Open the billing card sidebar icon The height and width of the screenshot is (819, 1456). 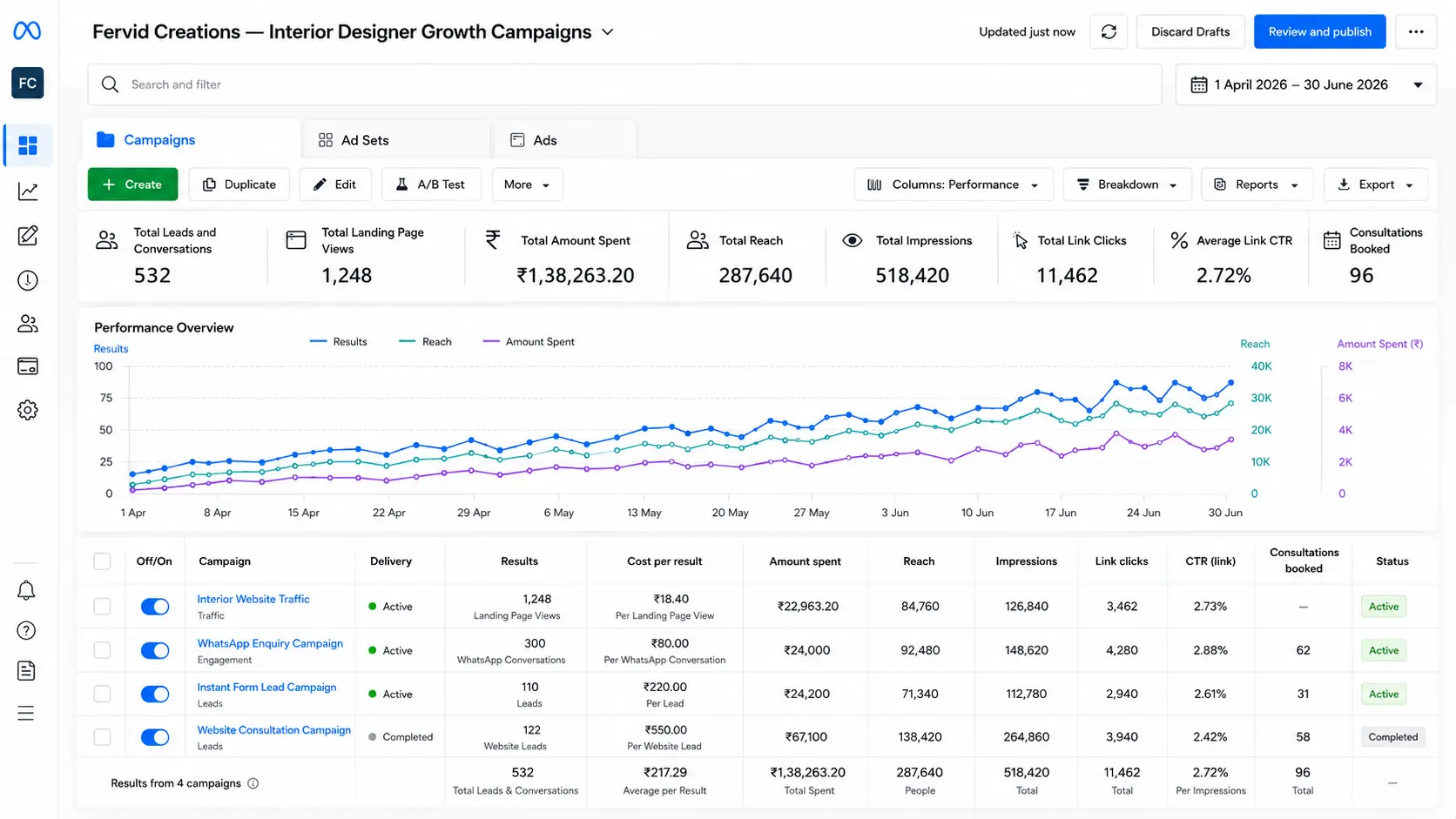pos(28,366)
